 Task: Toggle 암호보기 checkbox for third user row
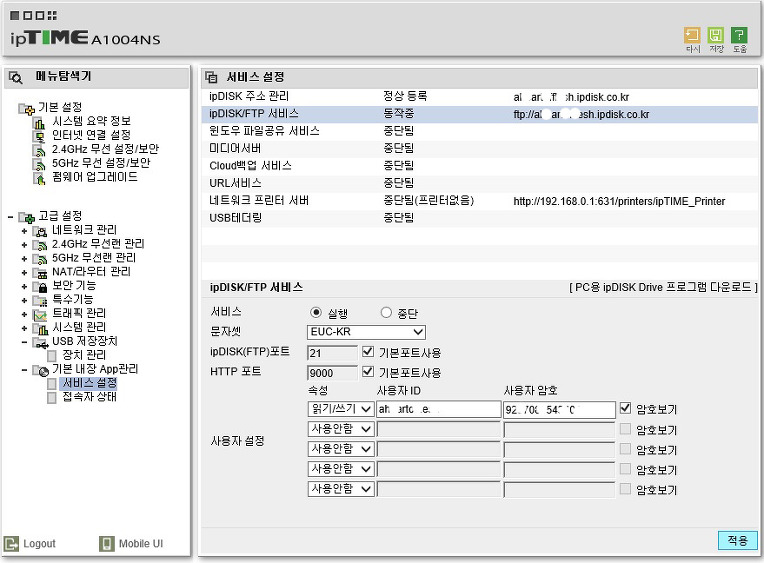[625, 448]
